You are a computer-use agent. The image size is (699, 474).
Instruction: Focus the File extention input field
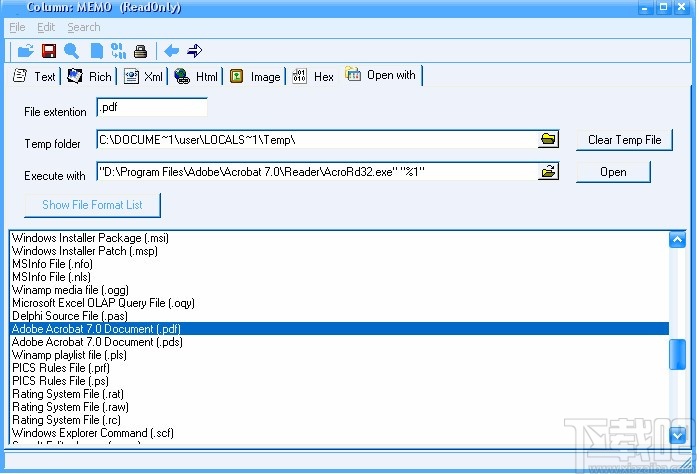pyautogui.click(x=152, y=107)
